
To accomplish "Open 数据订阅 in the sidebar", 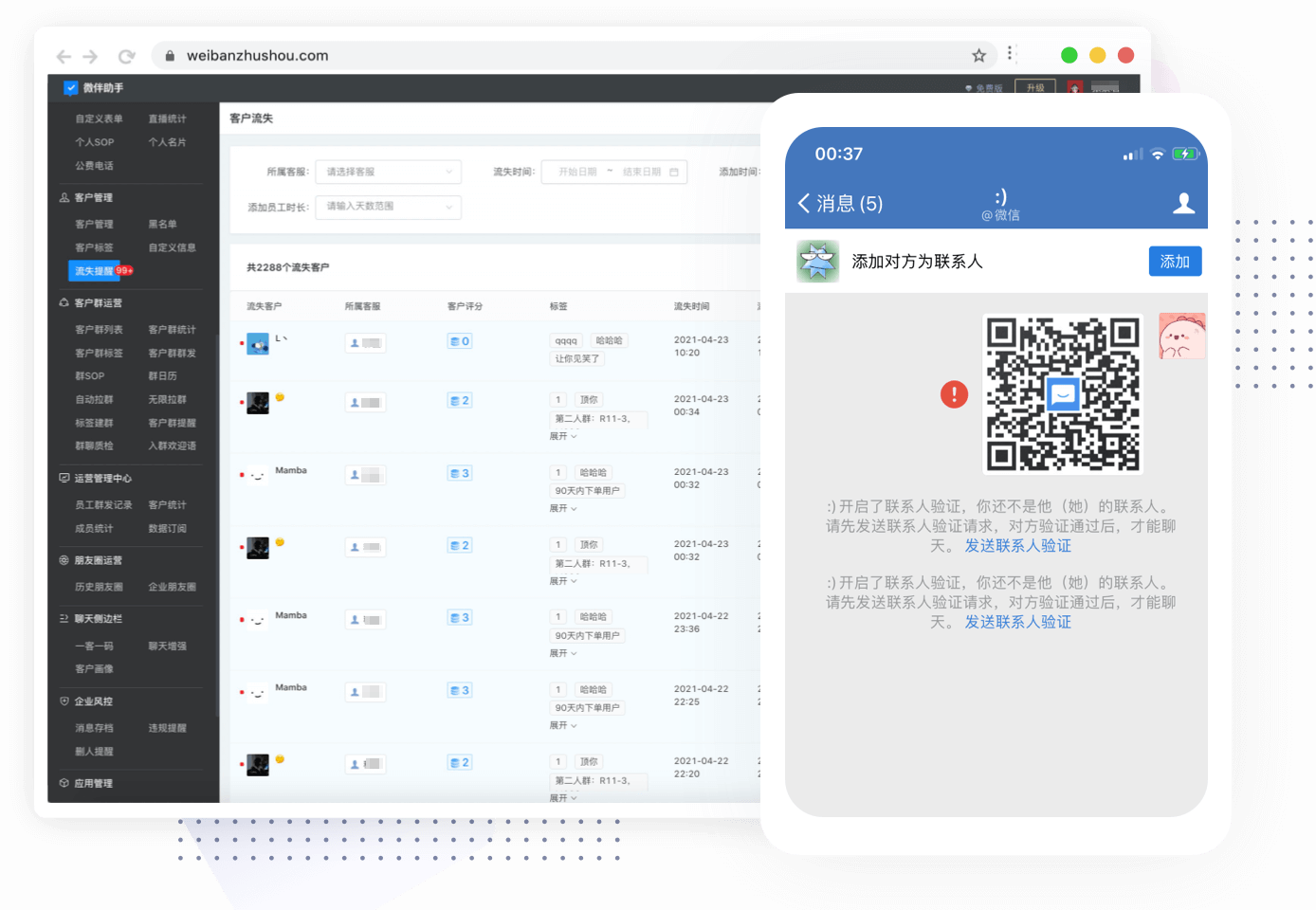I will (167, 529).
